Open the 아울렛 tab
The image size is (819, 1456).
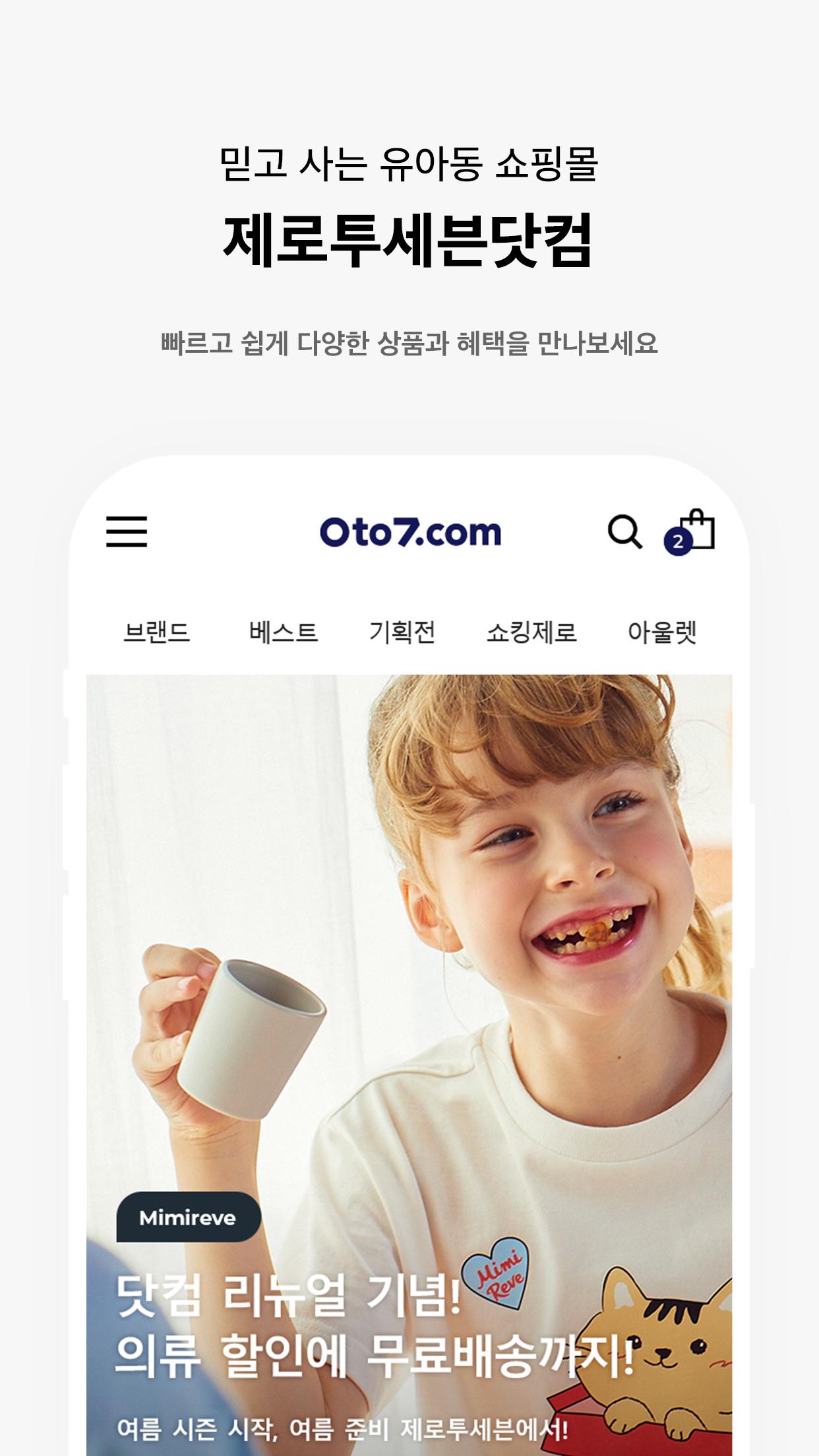(662, 632)
